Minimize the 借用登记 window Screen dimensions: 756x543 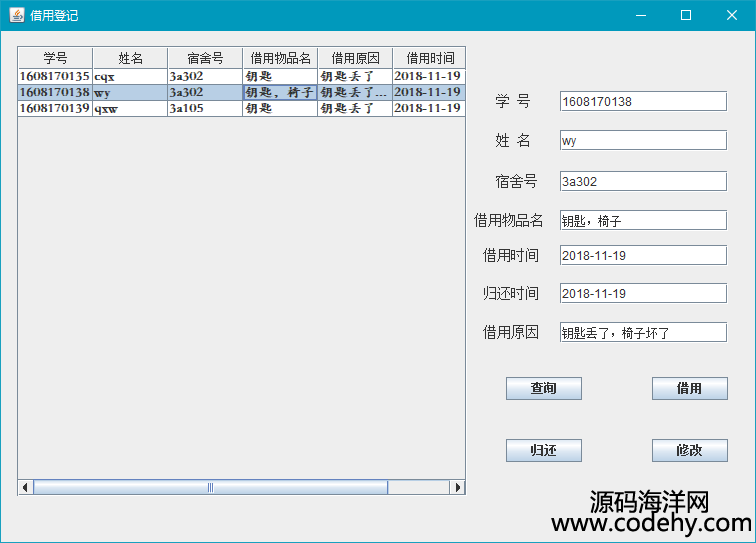[641, 15]
